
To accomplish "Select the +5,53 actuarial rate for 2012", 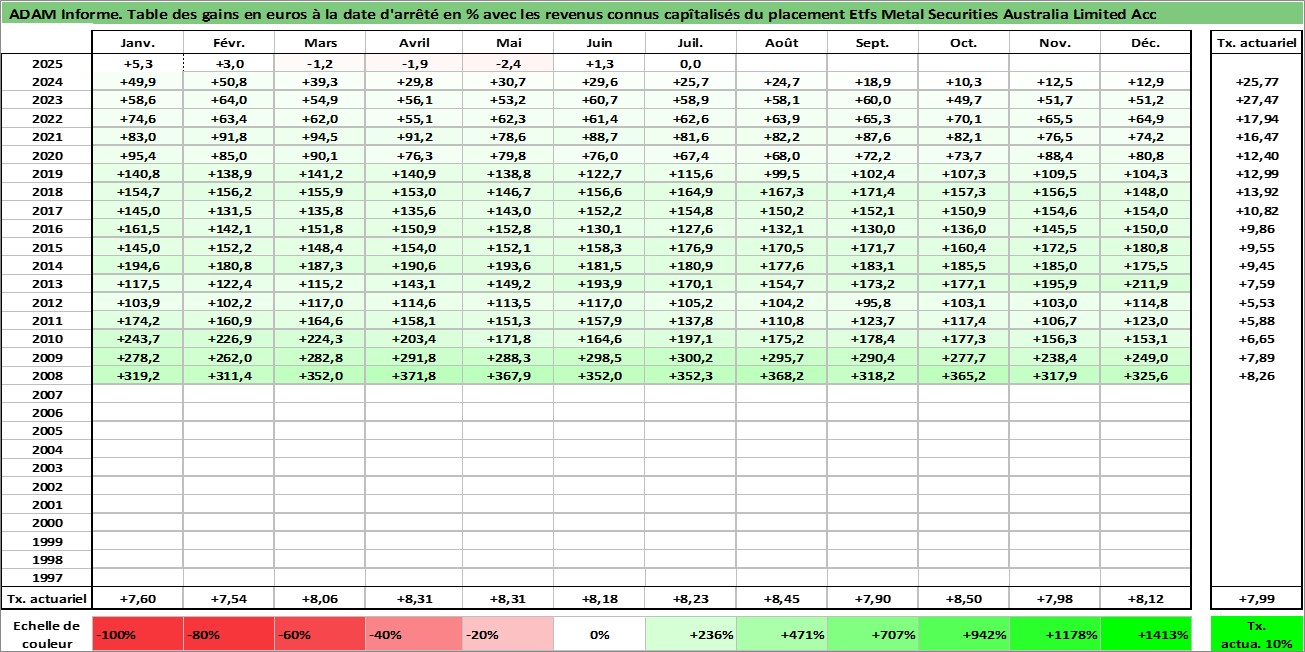I will click(x=1257, y=302).
